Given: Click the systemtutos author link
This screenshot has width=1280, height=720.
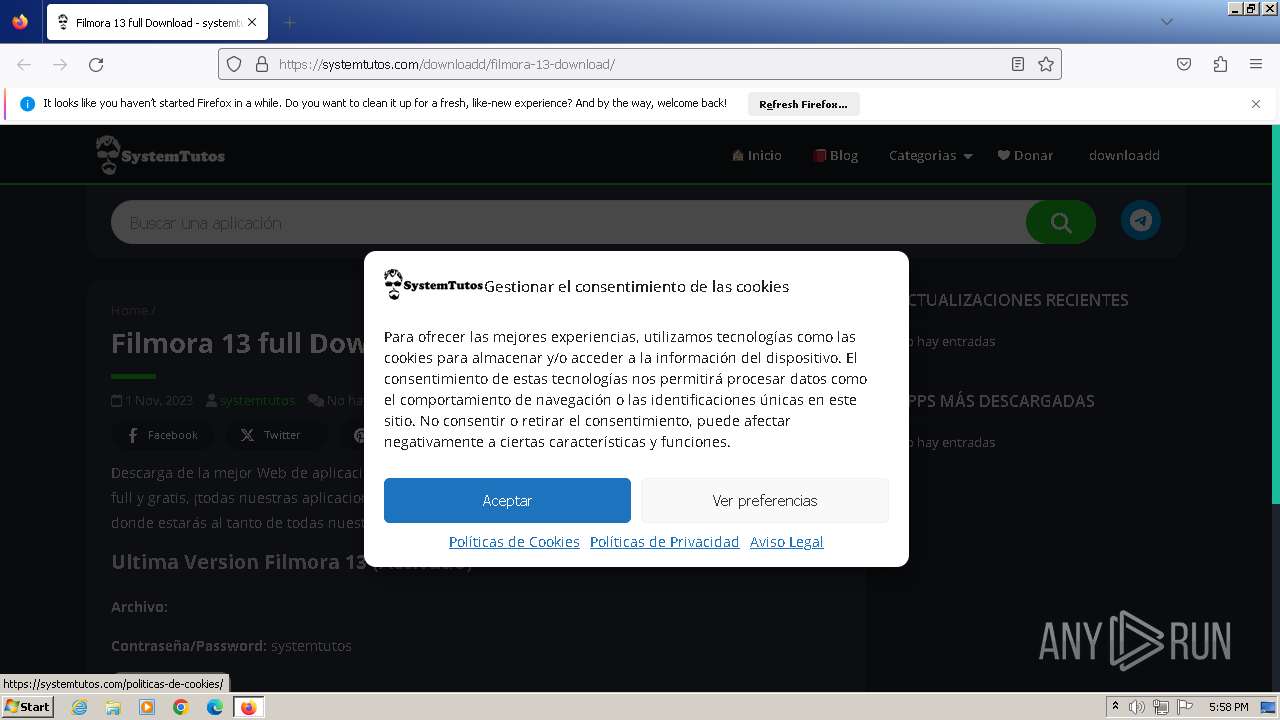Looking at the screenshot, I should tap(257, 400).
